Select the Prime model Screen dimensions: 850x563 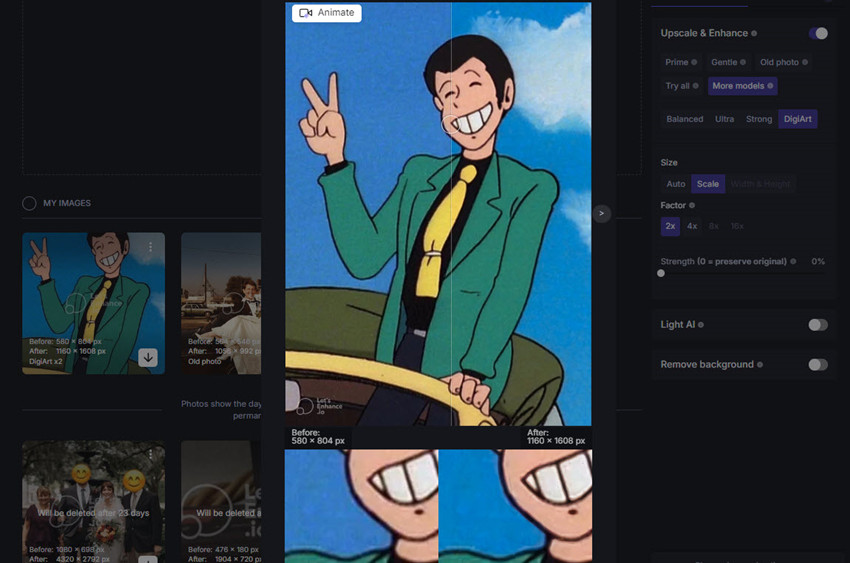(x=681, y=62)
